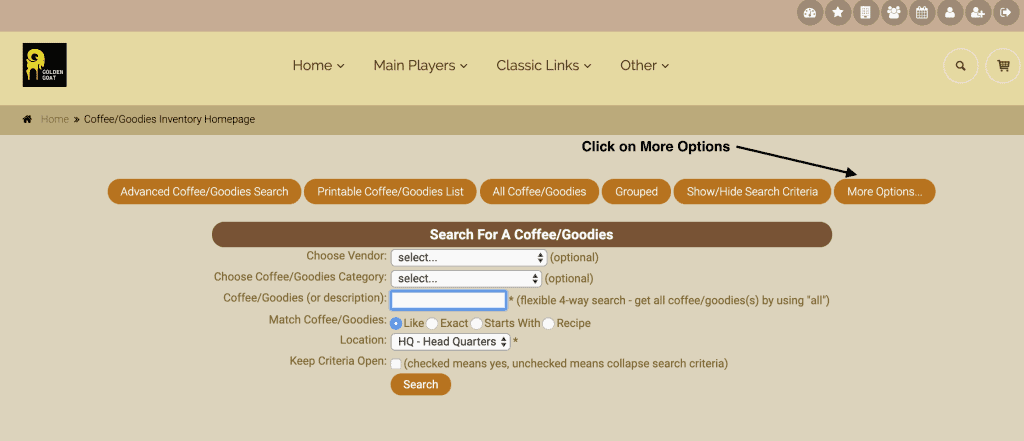1024x441 pixels.
Task: Open the Coffee/Goodies Category dropdown
Action: 466,278
